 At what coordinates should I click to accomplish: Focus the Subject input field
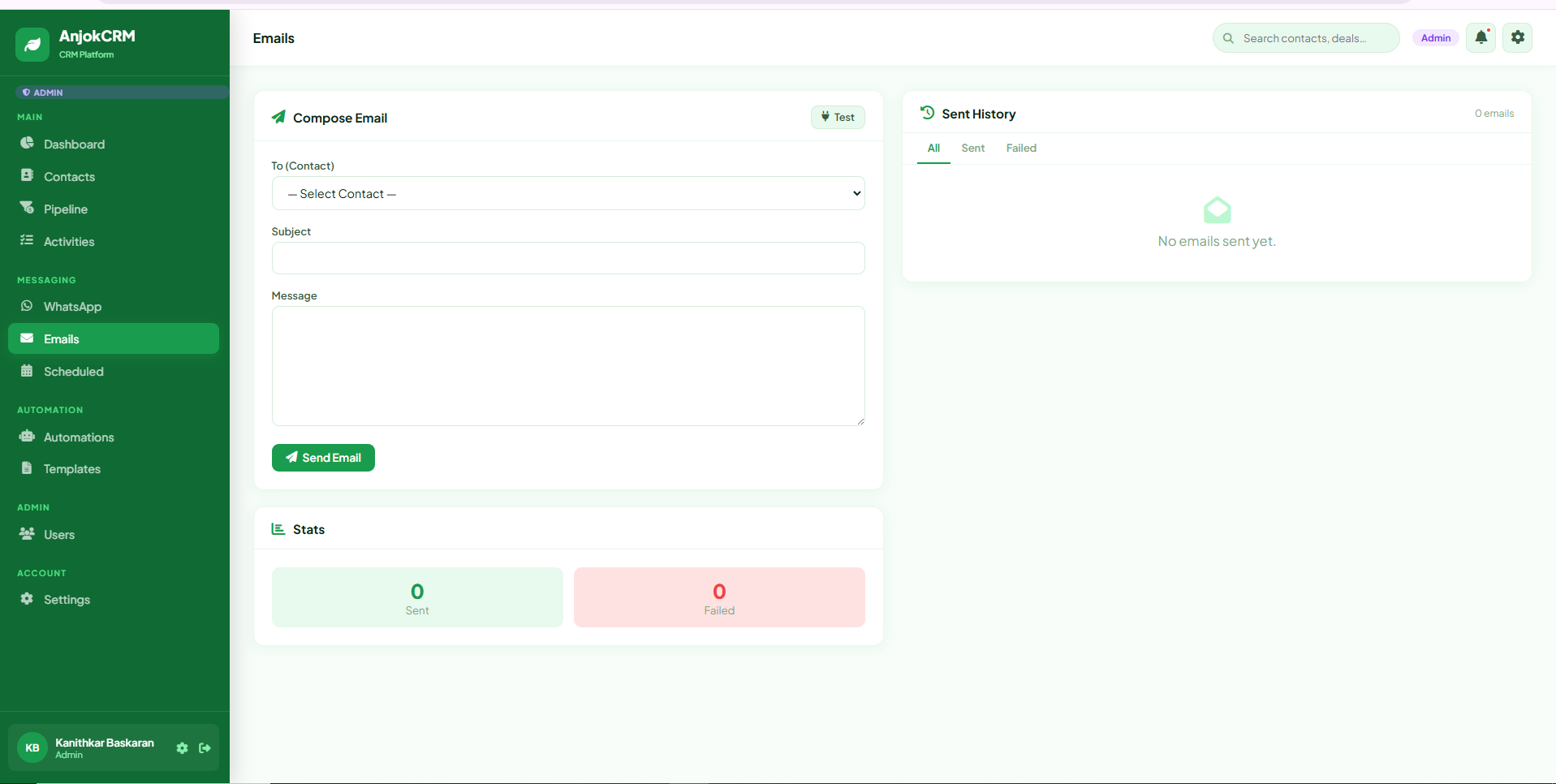pyautogui.click(x=567, y=258)
